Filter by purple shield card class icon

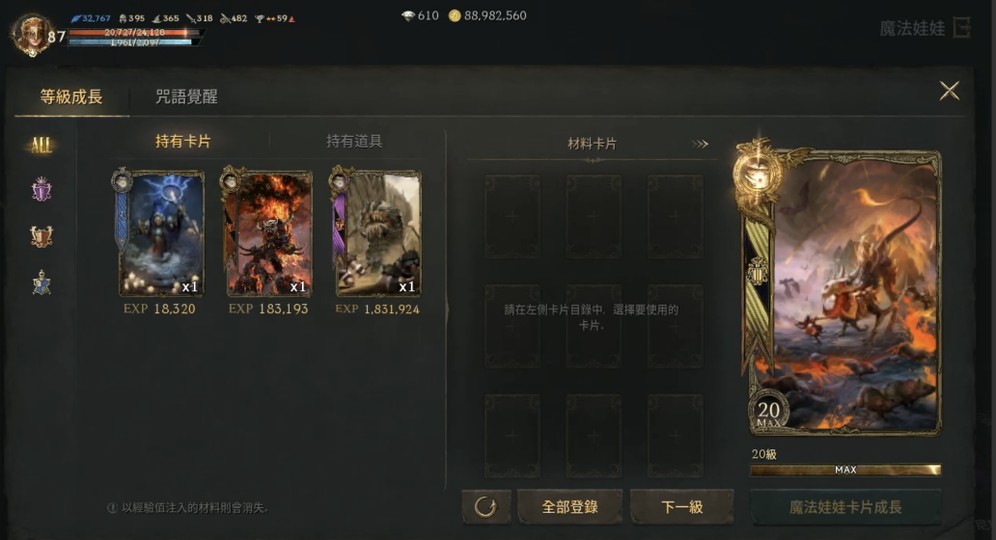coord(41,189)
